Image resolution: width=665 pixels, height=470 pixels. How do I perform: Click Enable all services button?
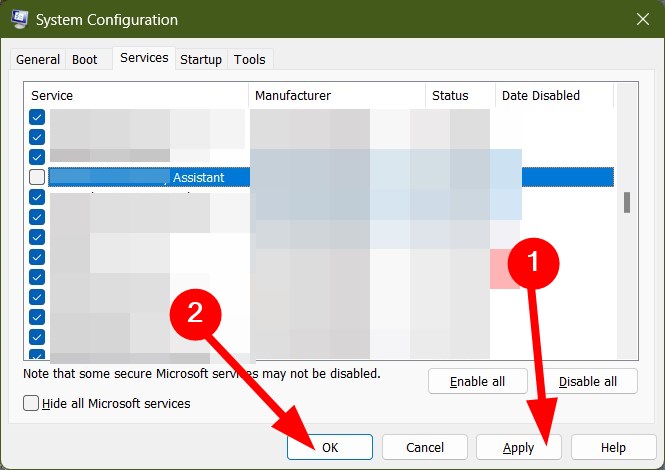pos(478,381)
